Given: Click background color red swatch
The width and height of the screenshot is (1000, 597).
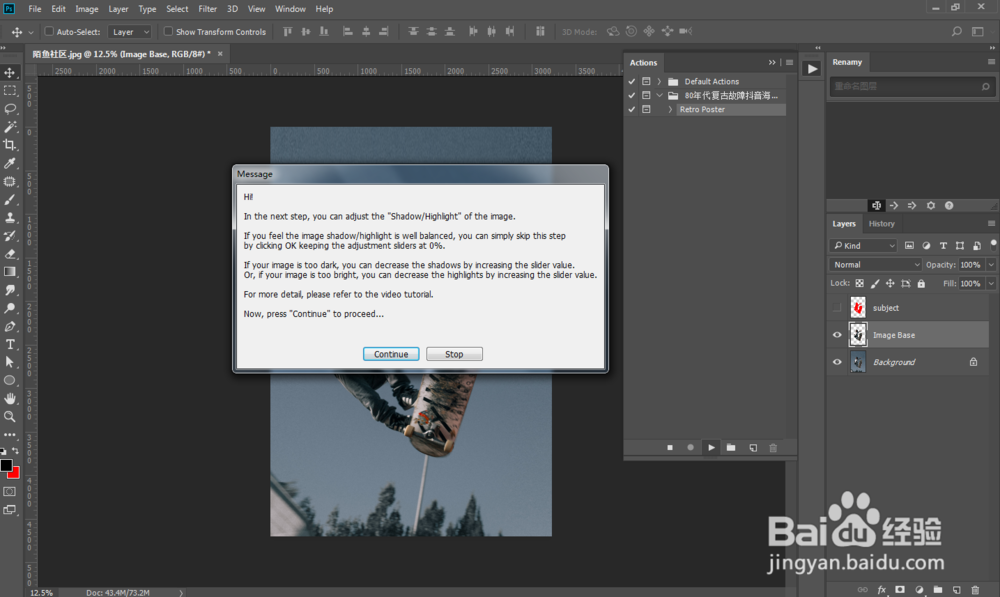Looking at the screenshot, I should point(15,474).
